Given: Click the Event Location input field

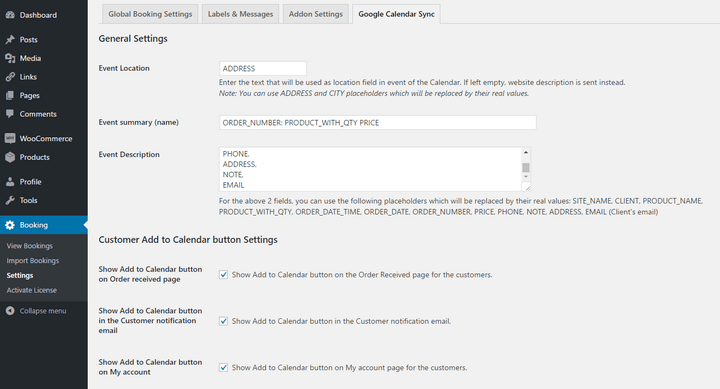Looking at the screenshot, I should [x=263, y=68].
